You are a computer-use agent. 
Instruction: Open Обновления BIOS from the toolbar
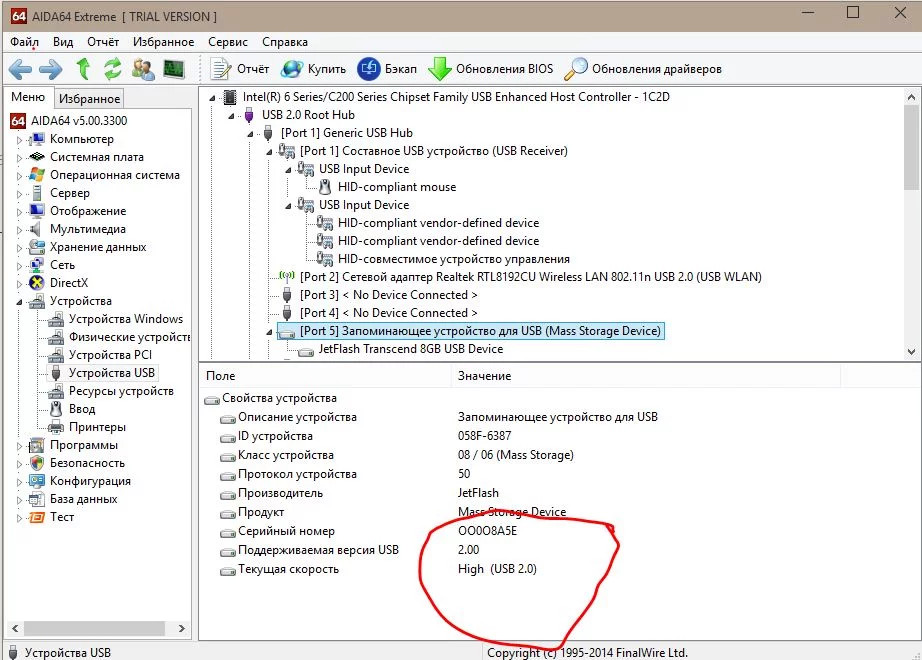(490, 69)
